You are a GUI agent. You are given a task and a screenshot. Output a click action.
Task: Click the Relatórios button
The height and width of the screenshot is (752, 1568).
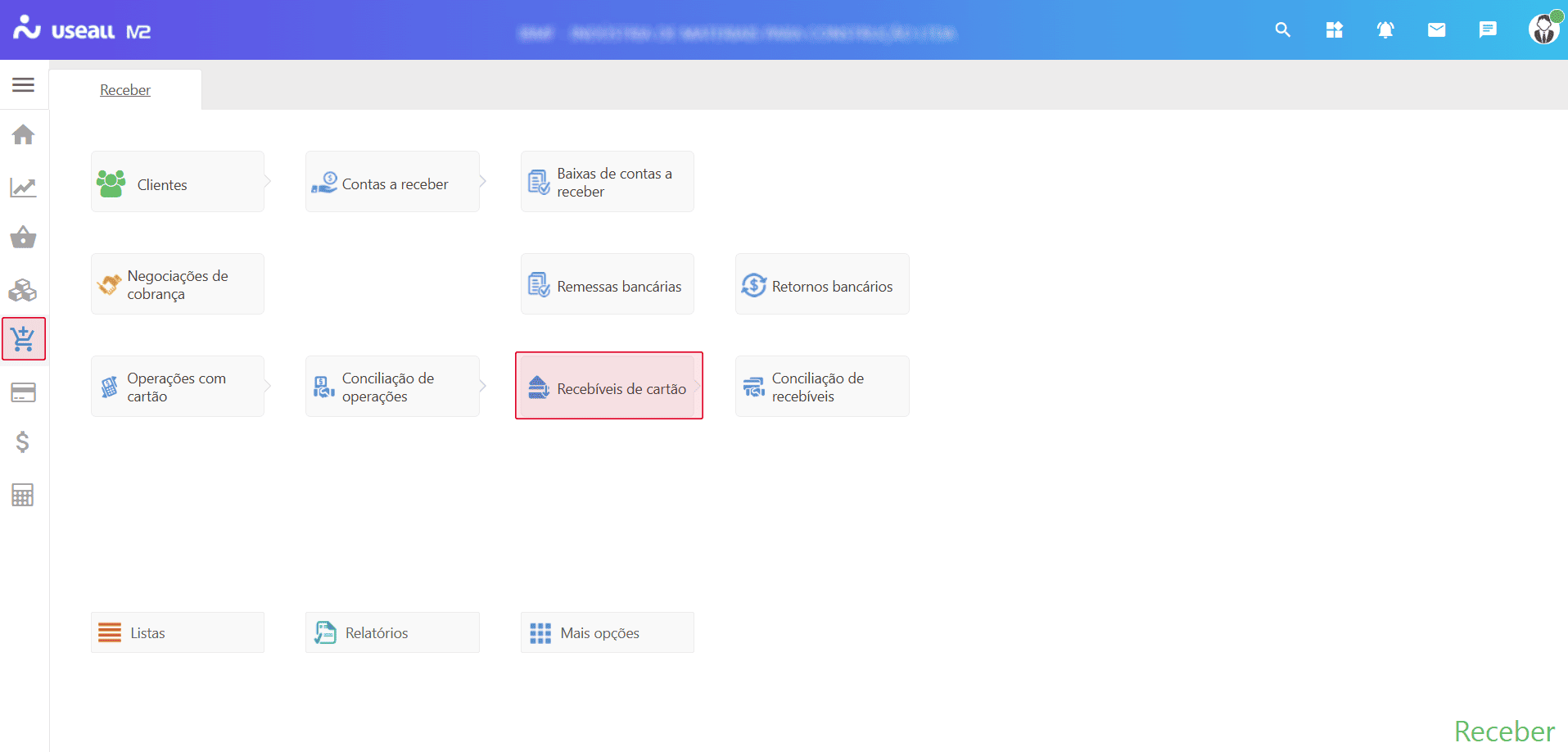(392, 632)
